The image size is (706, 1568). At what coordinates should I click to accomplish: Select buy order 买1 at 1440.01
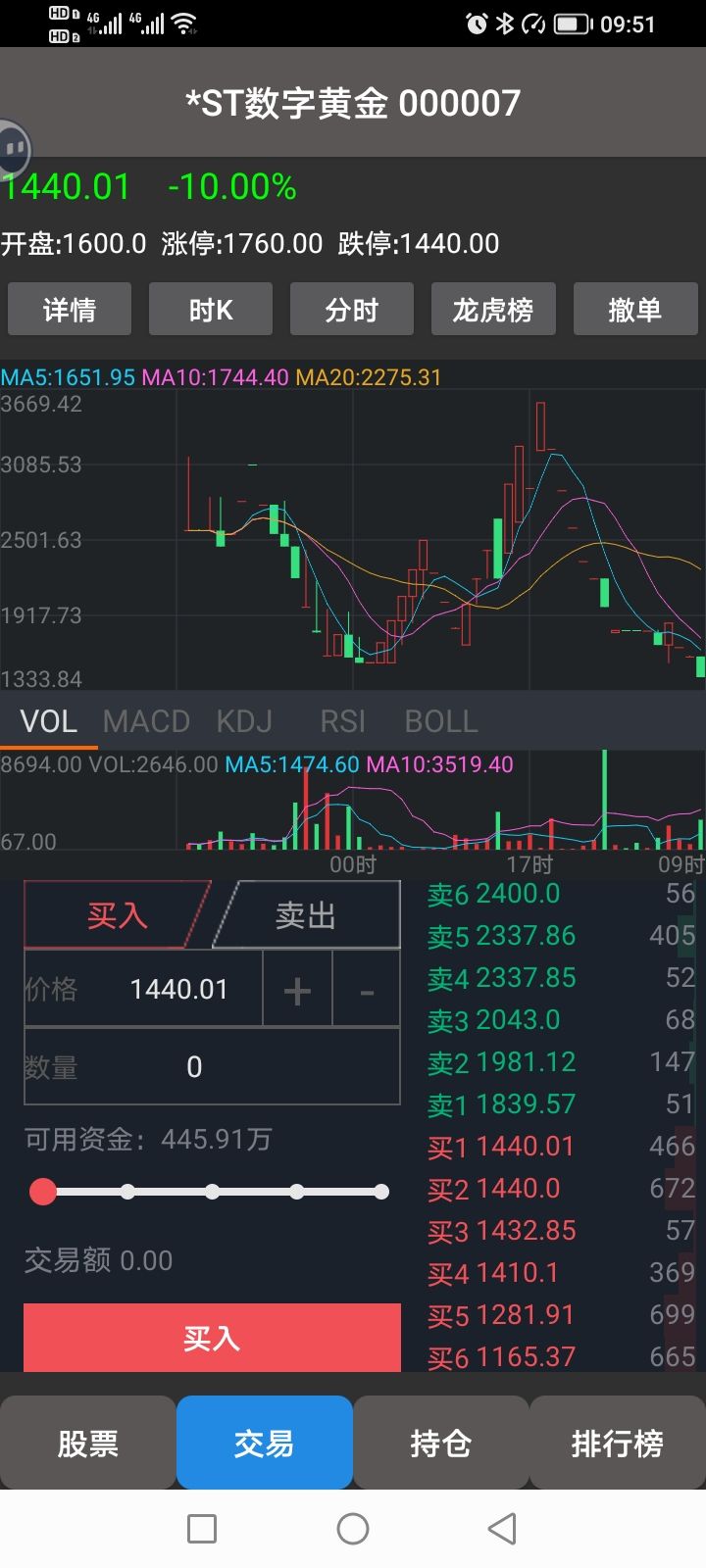click(x=561, y=1147)
